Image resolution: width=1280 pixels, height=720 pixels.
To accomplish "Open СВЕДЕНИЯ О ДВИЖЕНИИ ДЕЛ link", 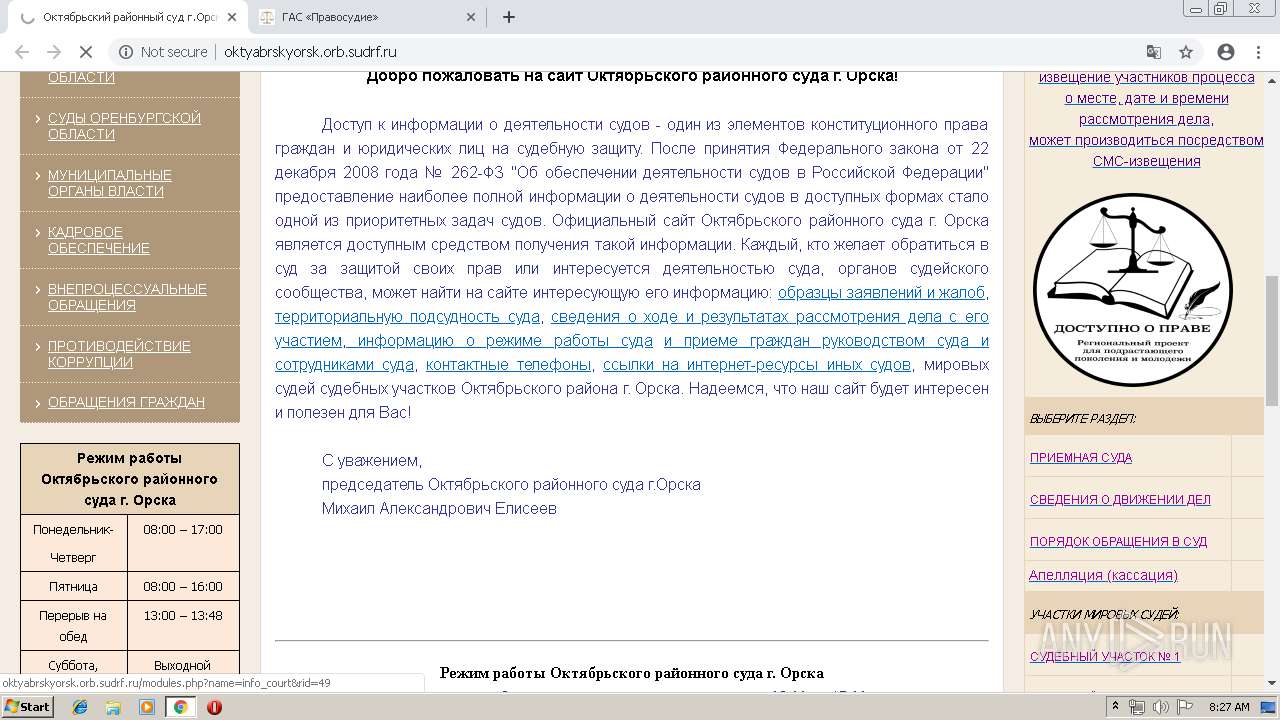I will [1120, 499].
